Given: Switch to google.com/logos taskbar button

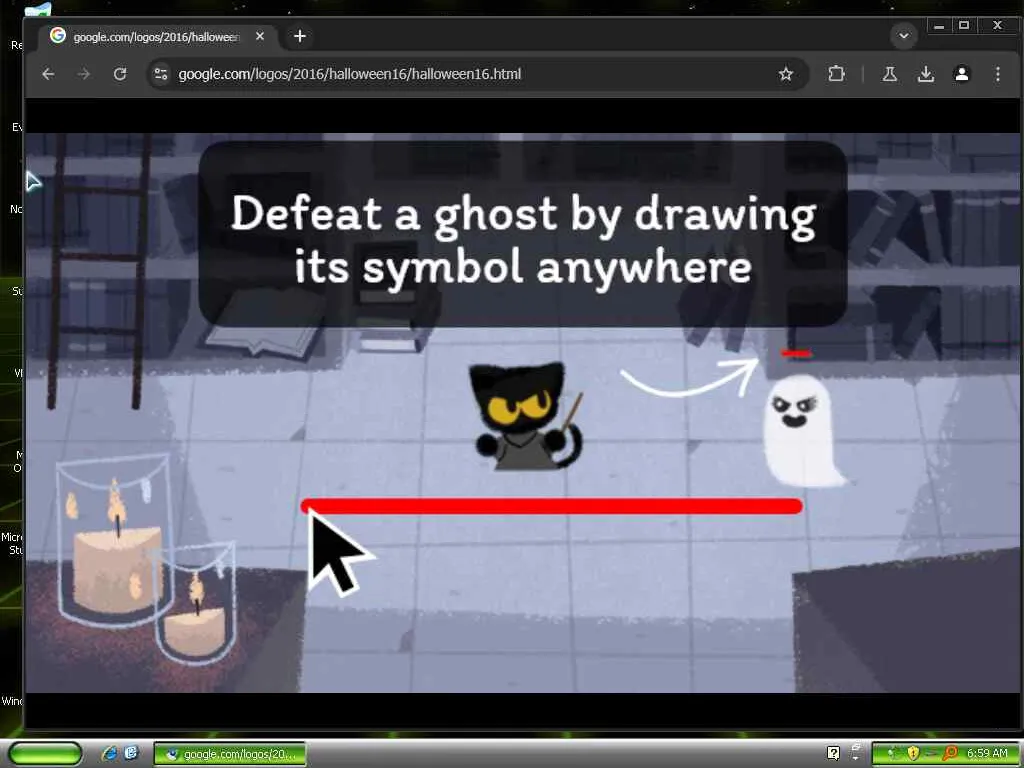Looking at the screenshot, I should [230, 754].
